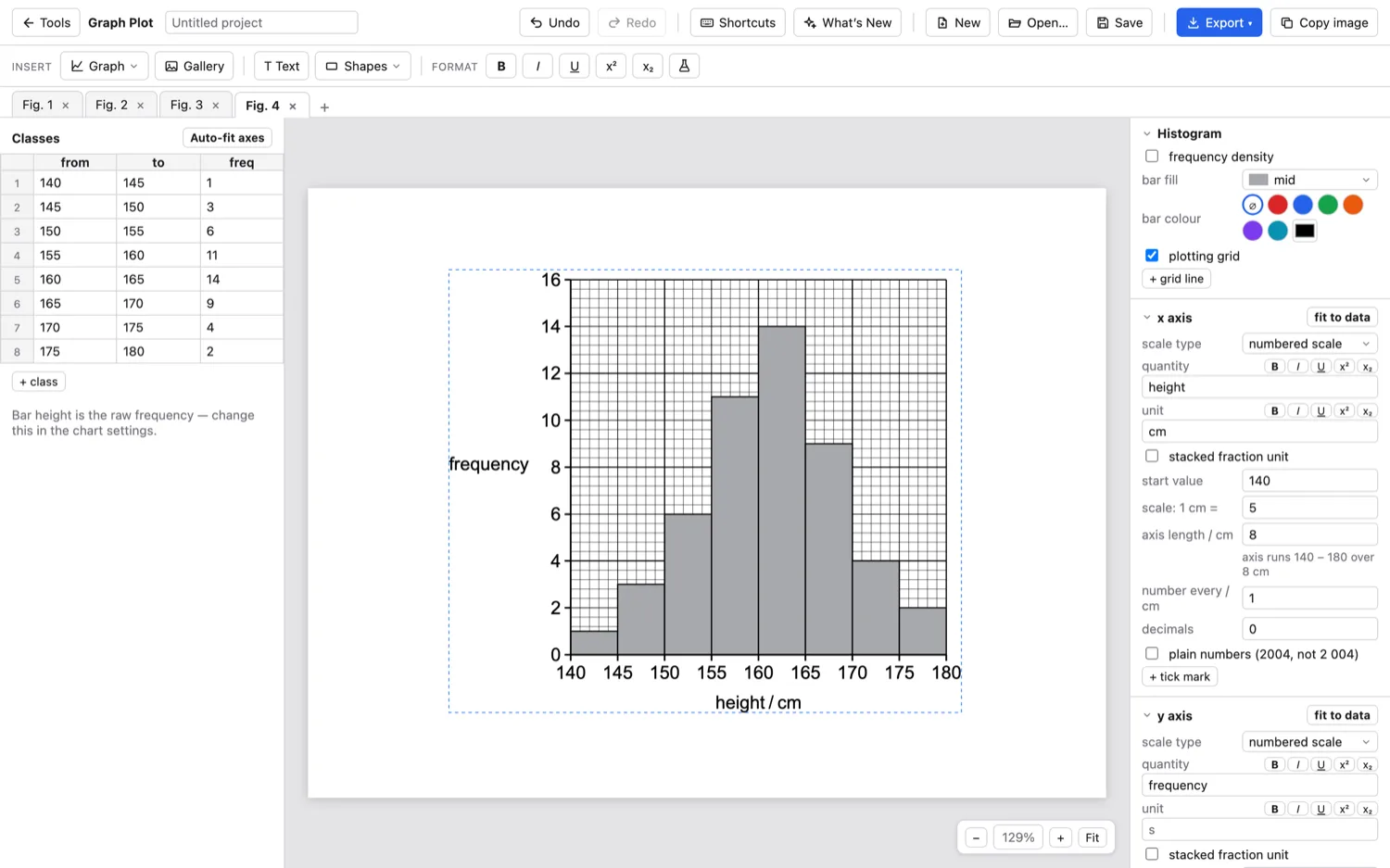Collapse the y axis section
Screen dimensions: 1390x868
click(x=1147, y=716)
